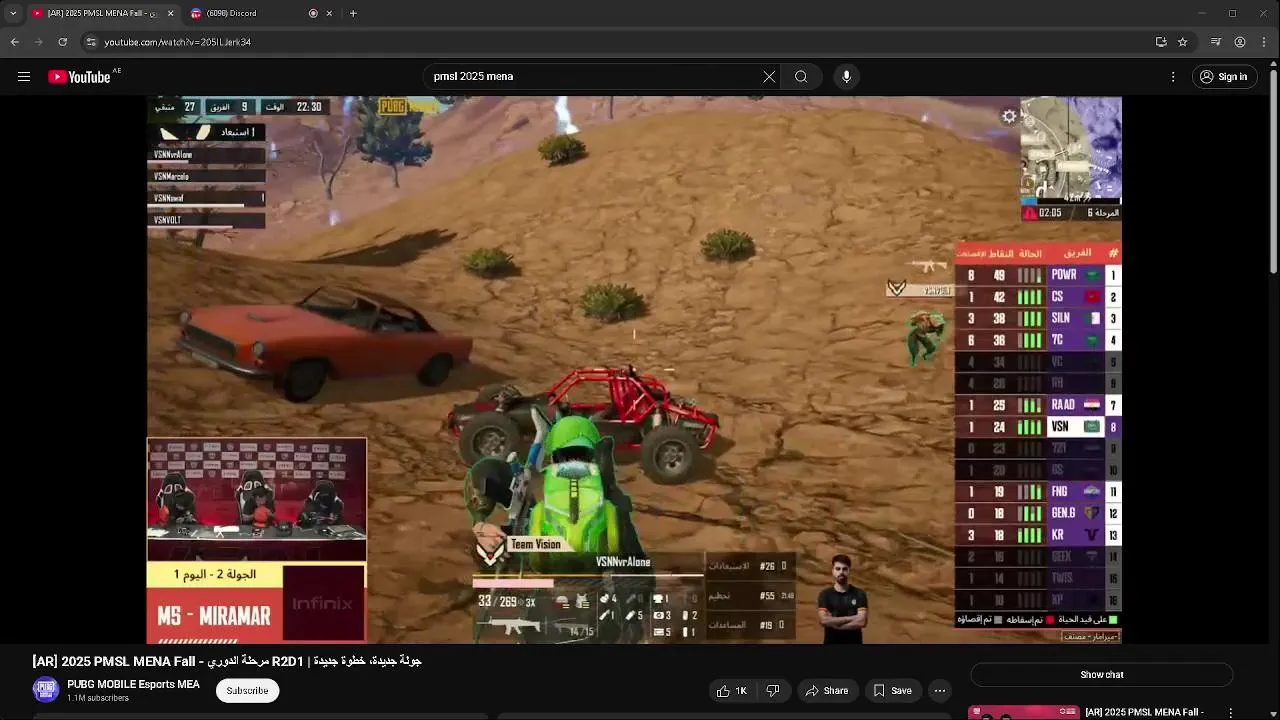
Task: Start voice search with the microphone
Action: (x=846, y=77)
